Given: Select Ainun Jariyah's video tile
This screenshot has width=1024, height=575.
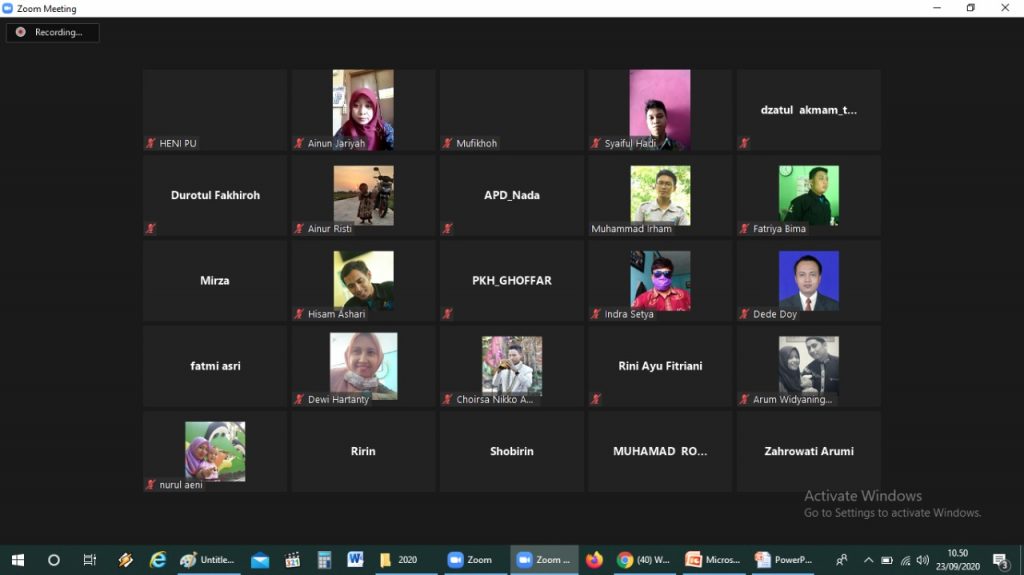Looking at the screenshot, I should pyautogui.click(x=363, y=109).
